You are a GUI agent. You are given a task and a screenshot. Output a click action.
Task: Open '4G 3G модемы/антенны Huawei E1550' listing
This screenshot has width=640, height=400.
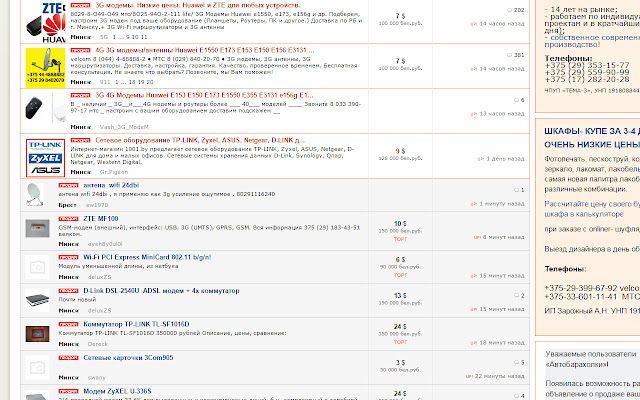click(204, 50)
